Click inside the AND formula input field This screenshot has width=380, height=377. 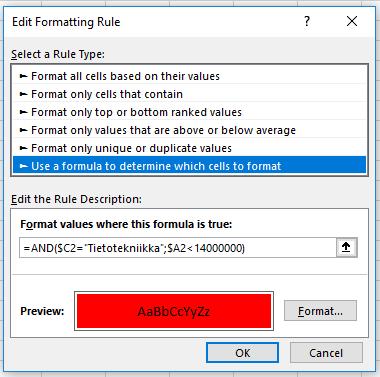178,248
